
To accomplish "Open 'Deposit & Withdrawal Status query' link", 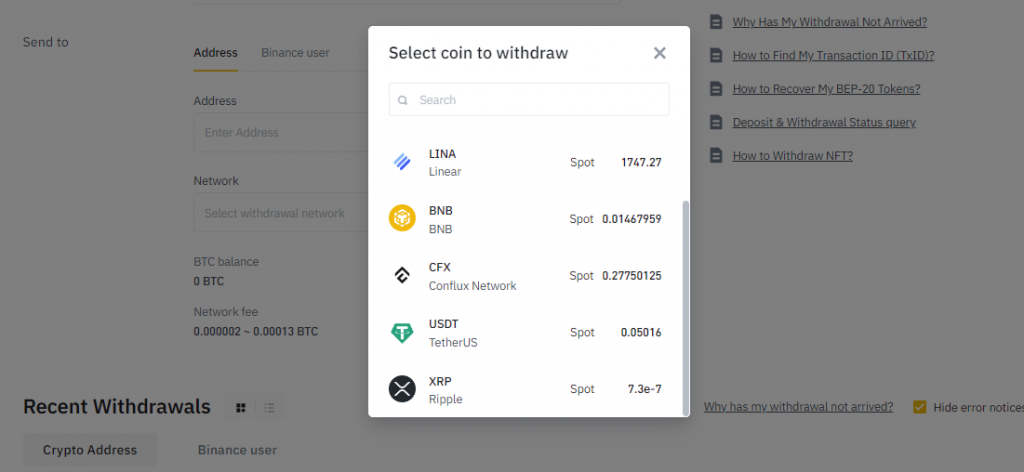I will coord(824,122).
